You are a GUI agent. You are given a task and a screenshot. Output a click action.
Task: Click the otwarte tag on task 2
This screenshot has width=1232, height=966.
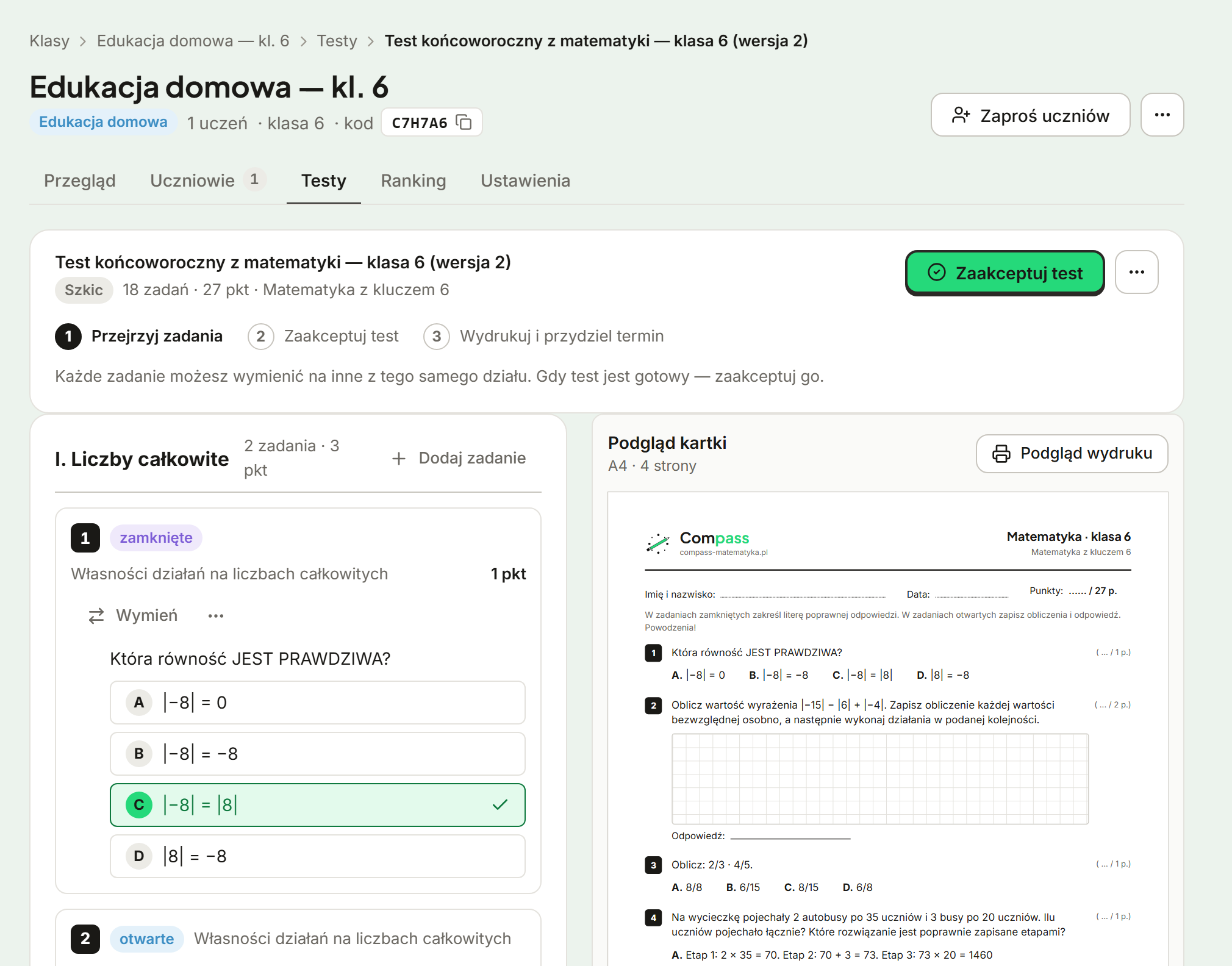(x=147, y=939)
